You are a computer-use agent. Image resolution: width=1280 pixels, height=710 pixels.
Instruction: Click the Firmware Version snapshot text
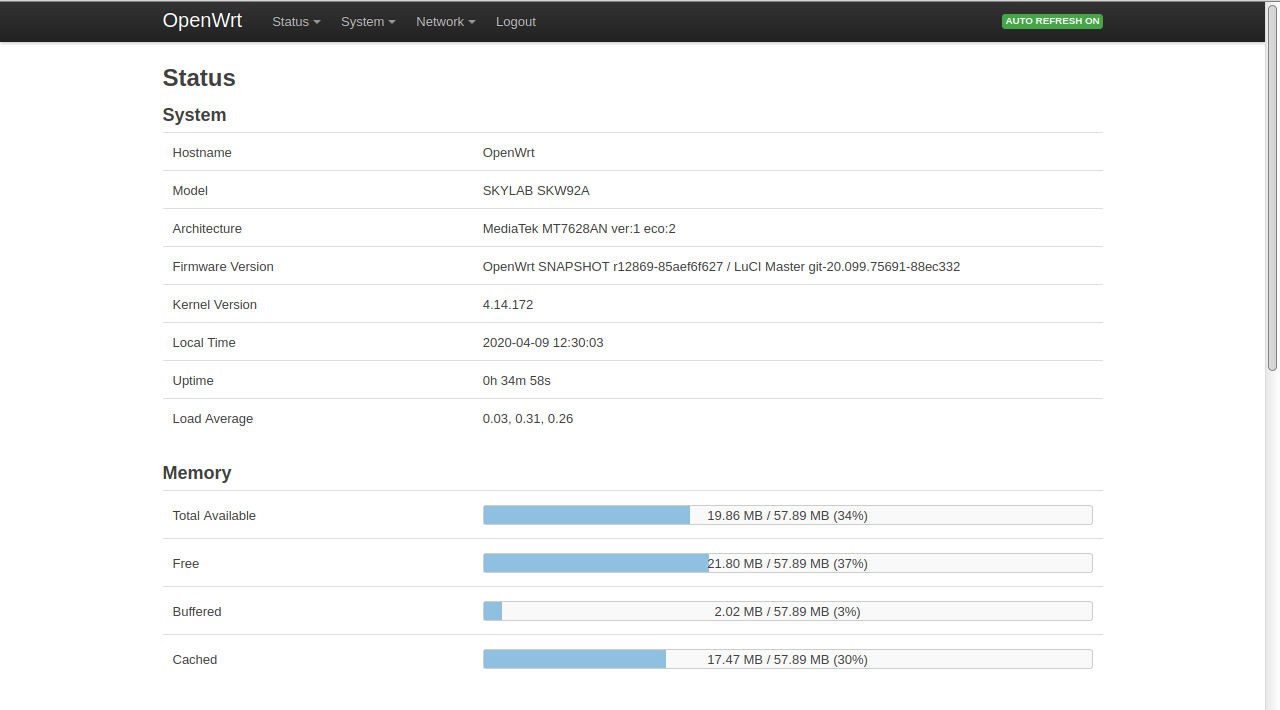720,267
